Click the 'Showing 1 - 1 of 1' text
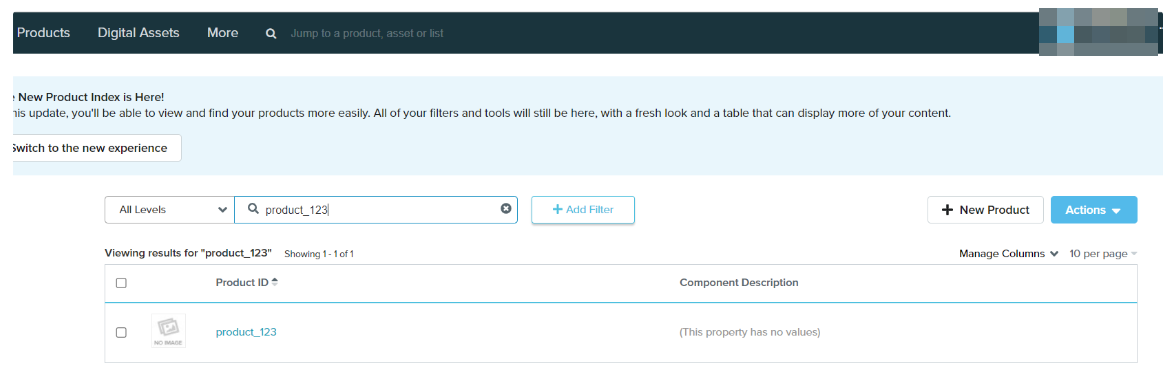 318,254
